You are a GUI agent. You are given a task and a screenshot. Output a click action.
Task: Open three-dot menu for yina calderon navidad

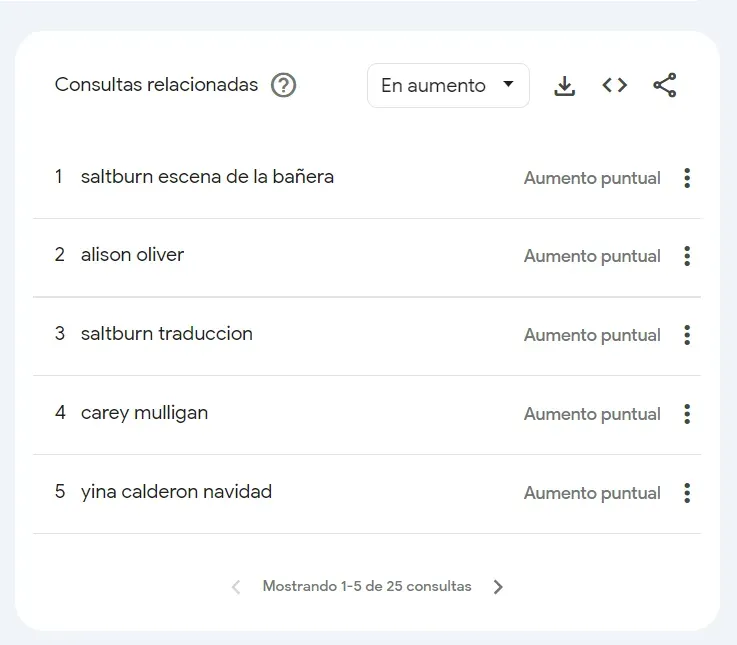[687, 493]
